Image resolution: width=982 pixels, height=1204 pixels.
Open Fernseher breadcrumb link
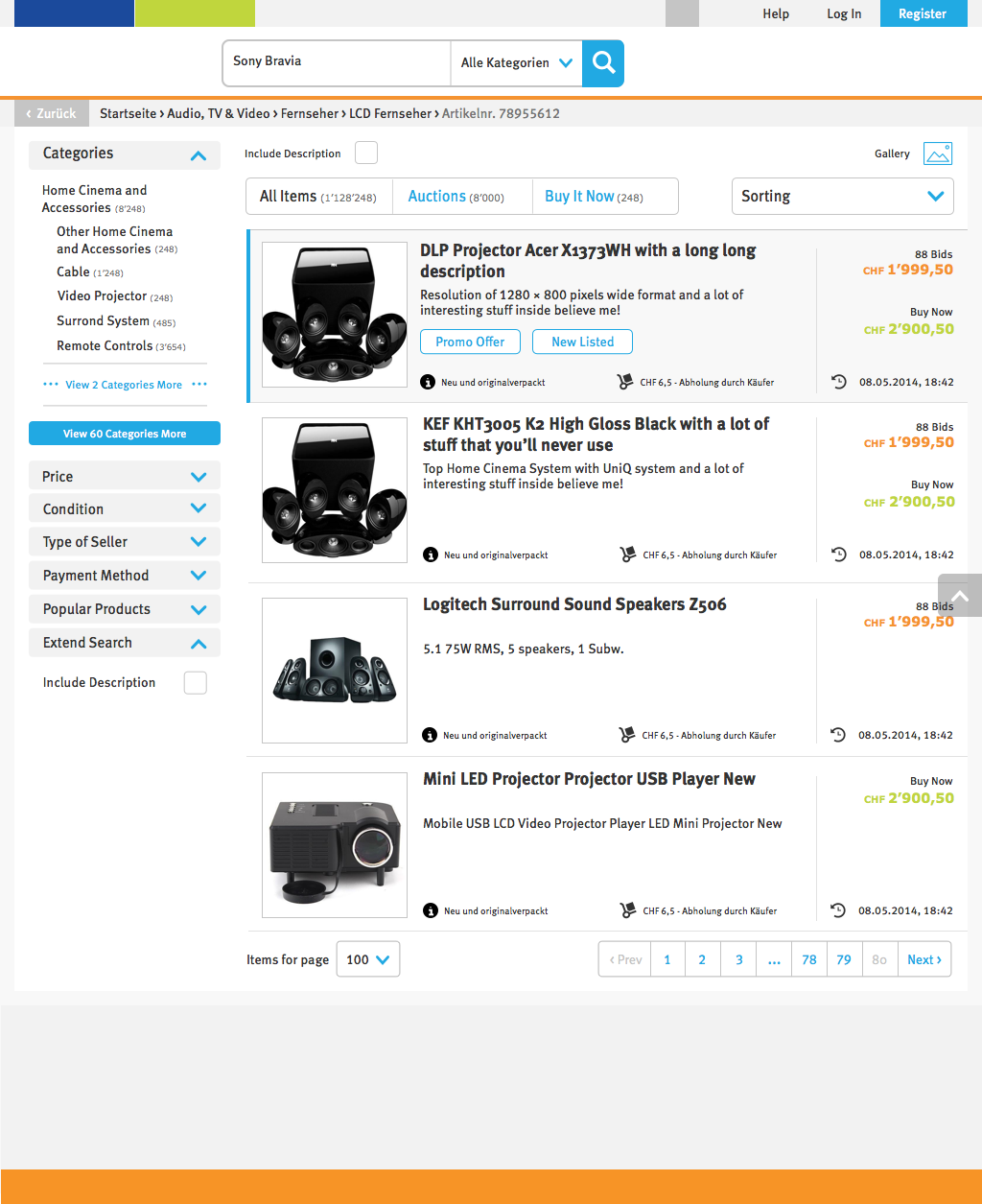[x=310, y=113]
